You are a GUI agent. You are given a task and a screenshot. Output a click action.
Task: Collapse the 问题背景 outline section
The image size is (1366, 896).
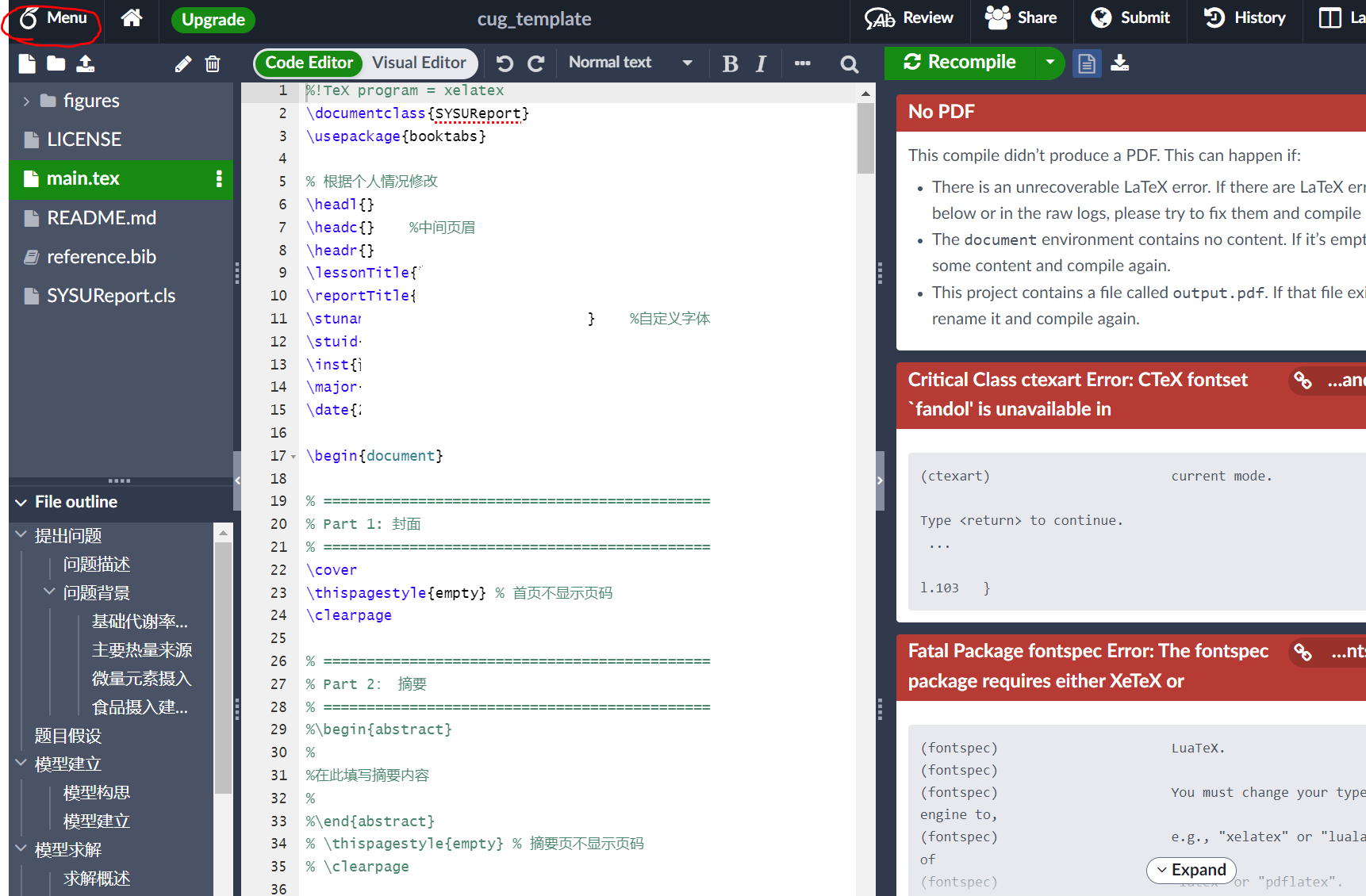pyautogui.click(x=49, y=592)
